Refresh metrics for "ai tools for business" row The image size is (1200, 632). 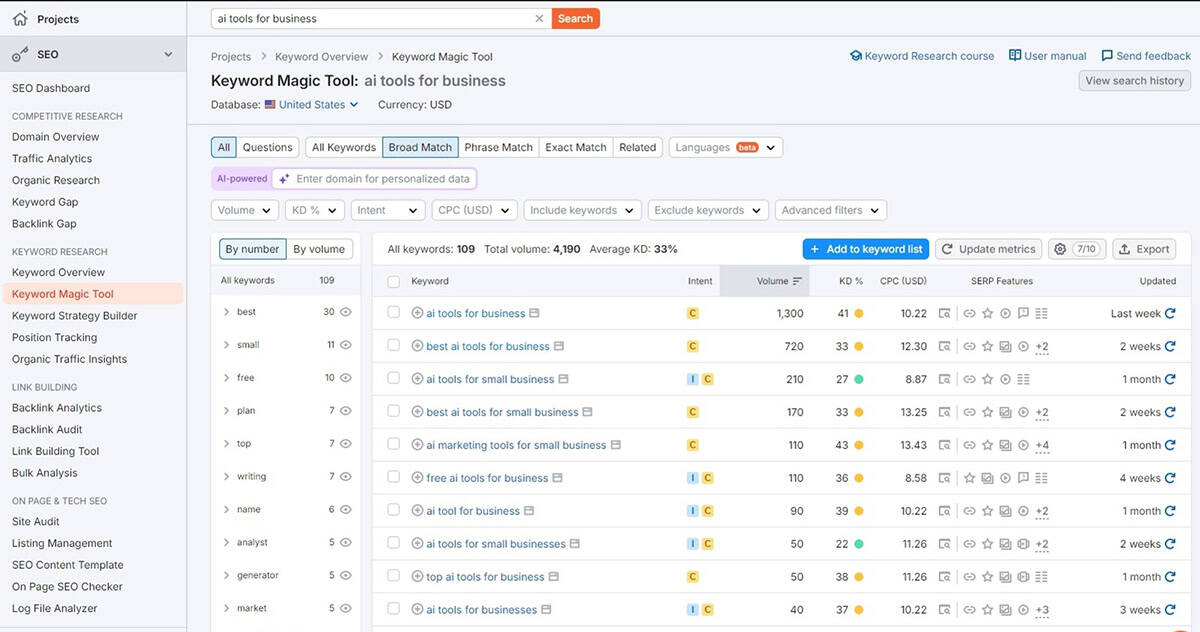click(x=1170, y=313)
